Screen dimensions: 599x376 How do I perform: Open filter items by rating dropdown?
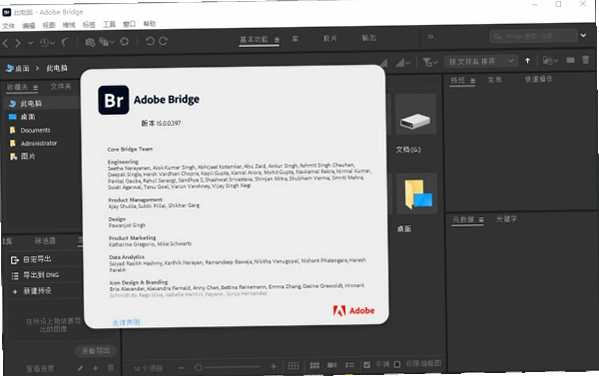click(x=430, y=62)
